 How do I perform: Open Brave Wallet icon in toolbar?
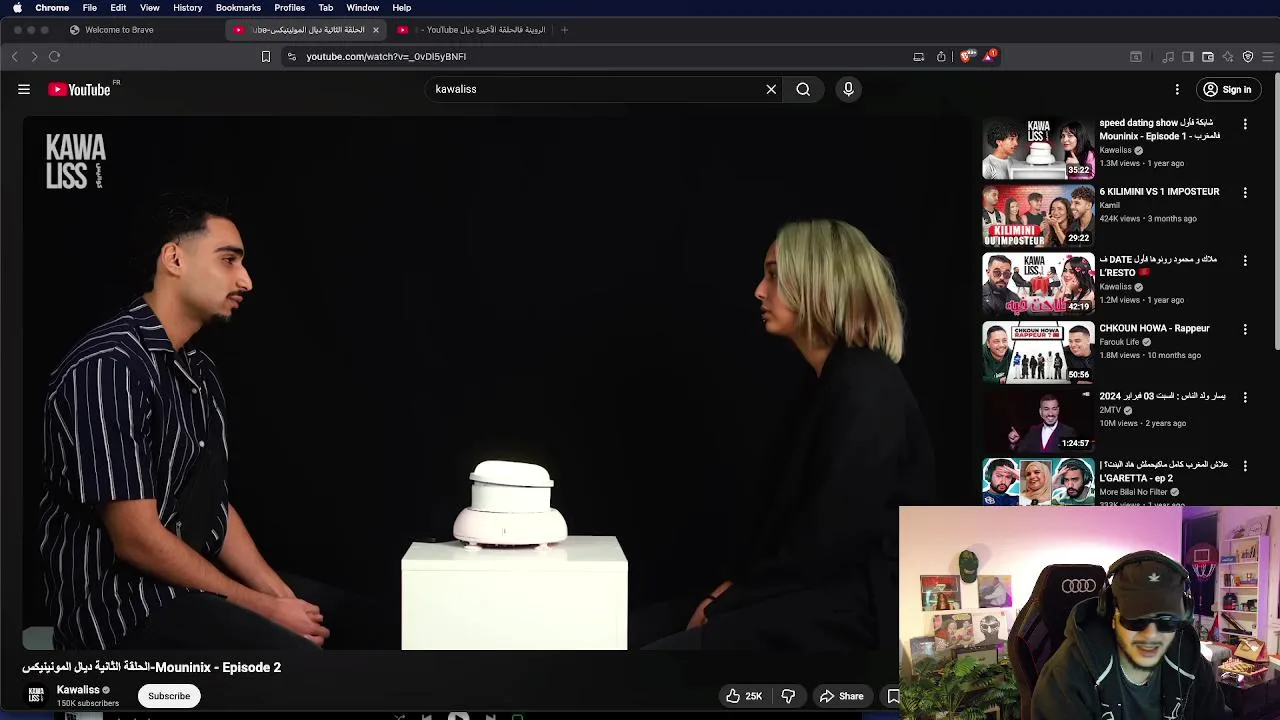coord(1208,57)
